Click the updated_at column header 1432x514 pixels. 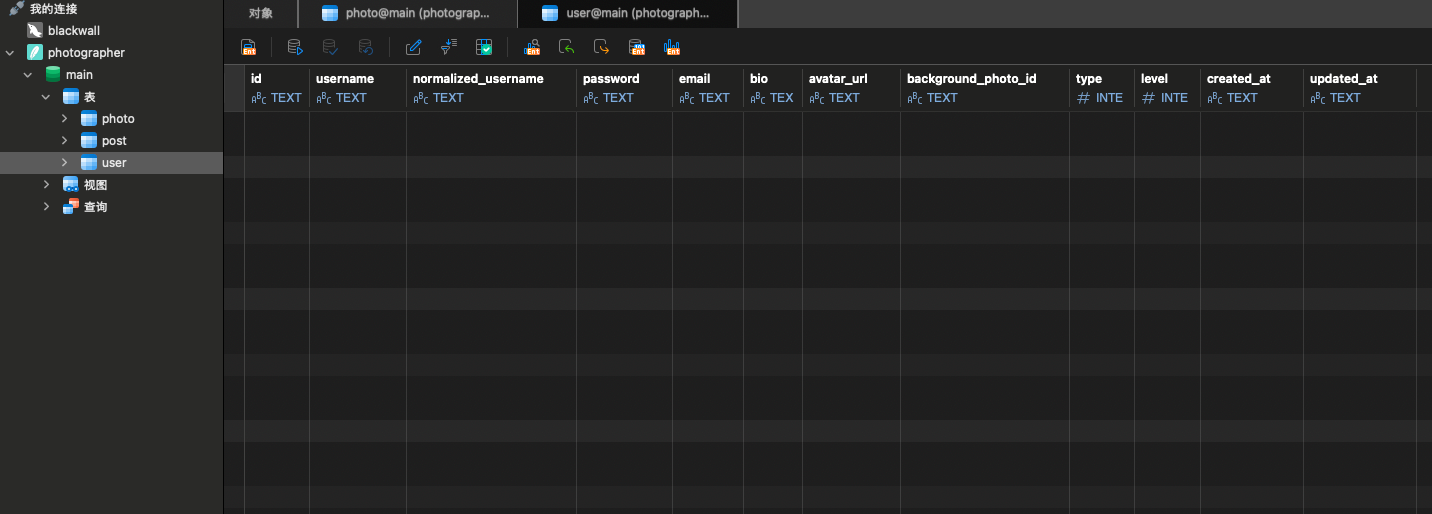tap(1360, 88)
